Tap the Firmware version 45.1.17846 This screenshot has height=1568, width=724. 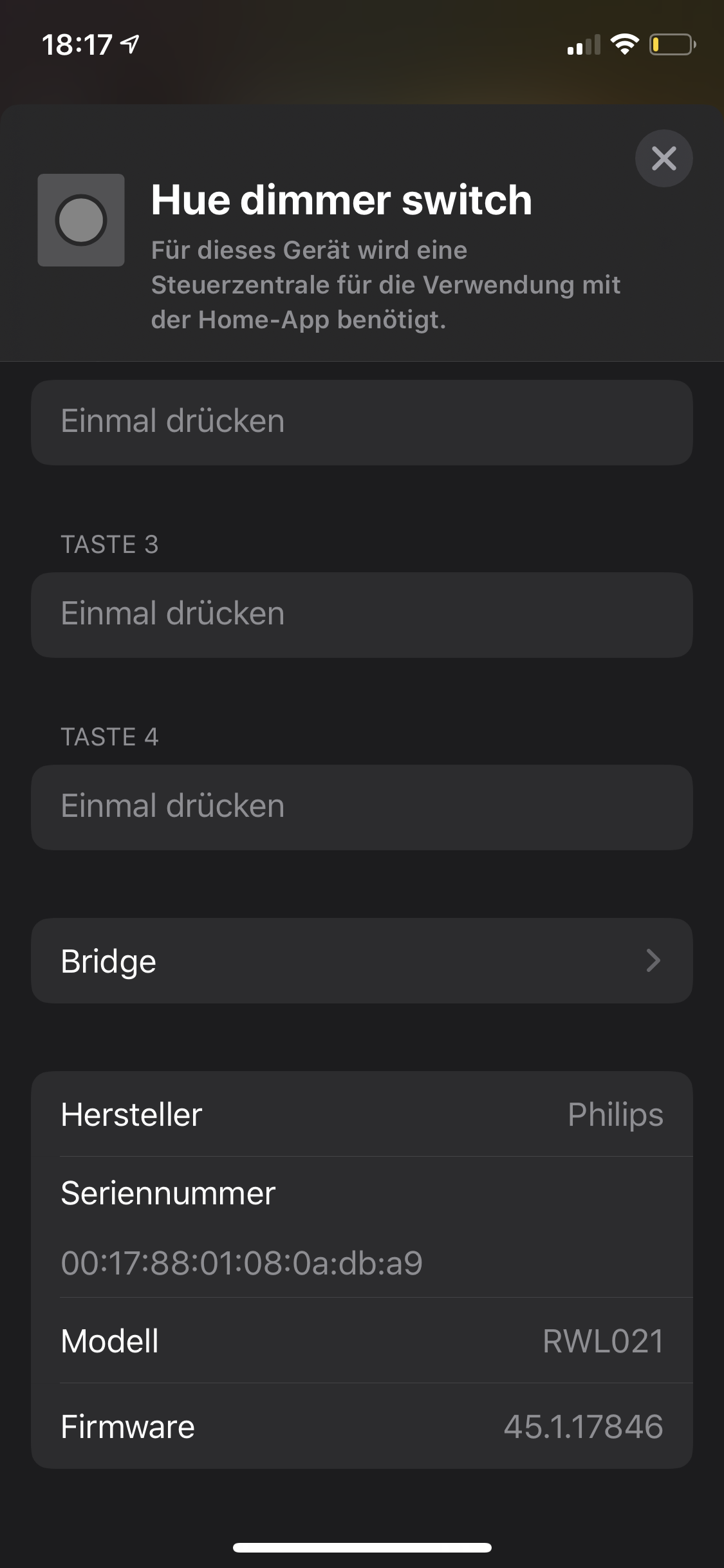(583, 1426)
